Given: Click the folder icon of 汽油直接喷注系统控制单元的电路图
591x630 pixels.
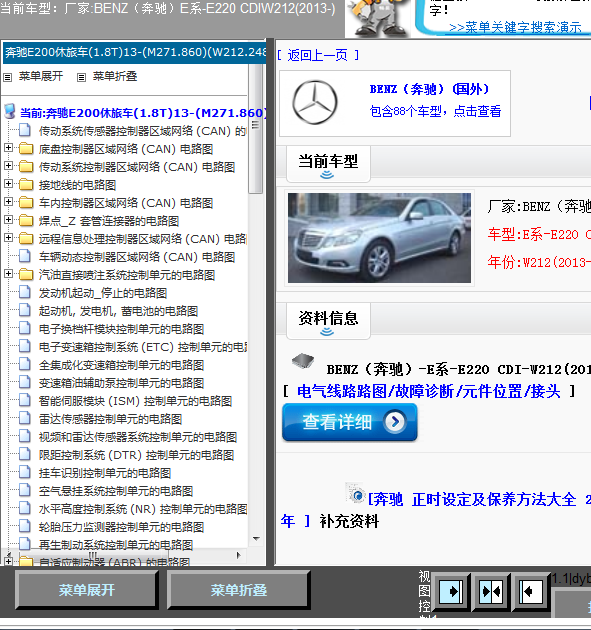Looking at the screenshot, I should [x=26, y=274].
